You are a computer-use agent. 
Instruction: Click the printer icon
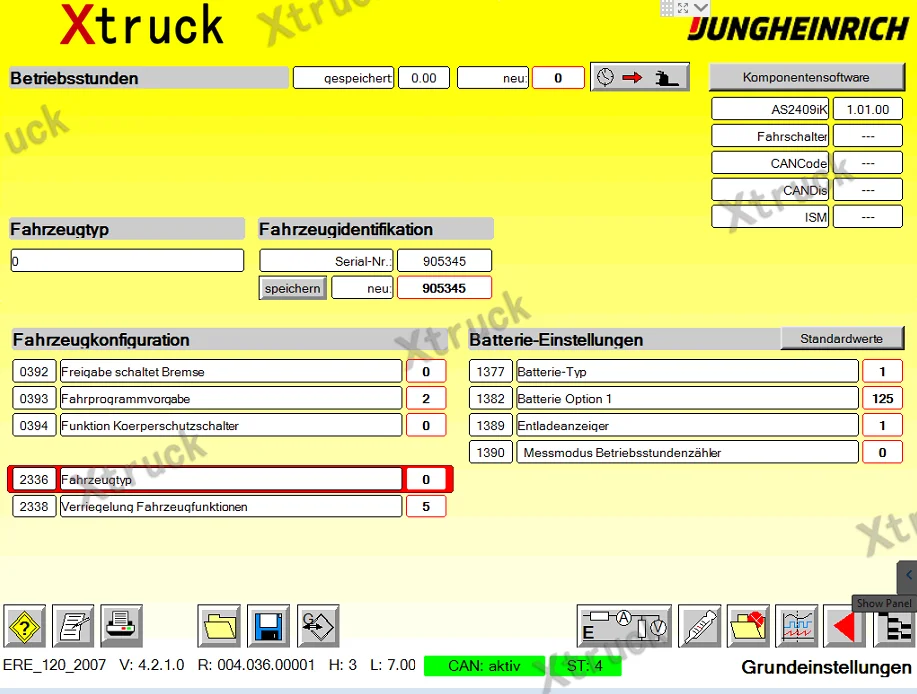pos(122,627)
